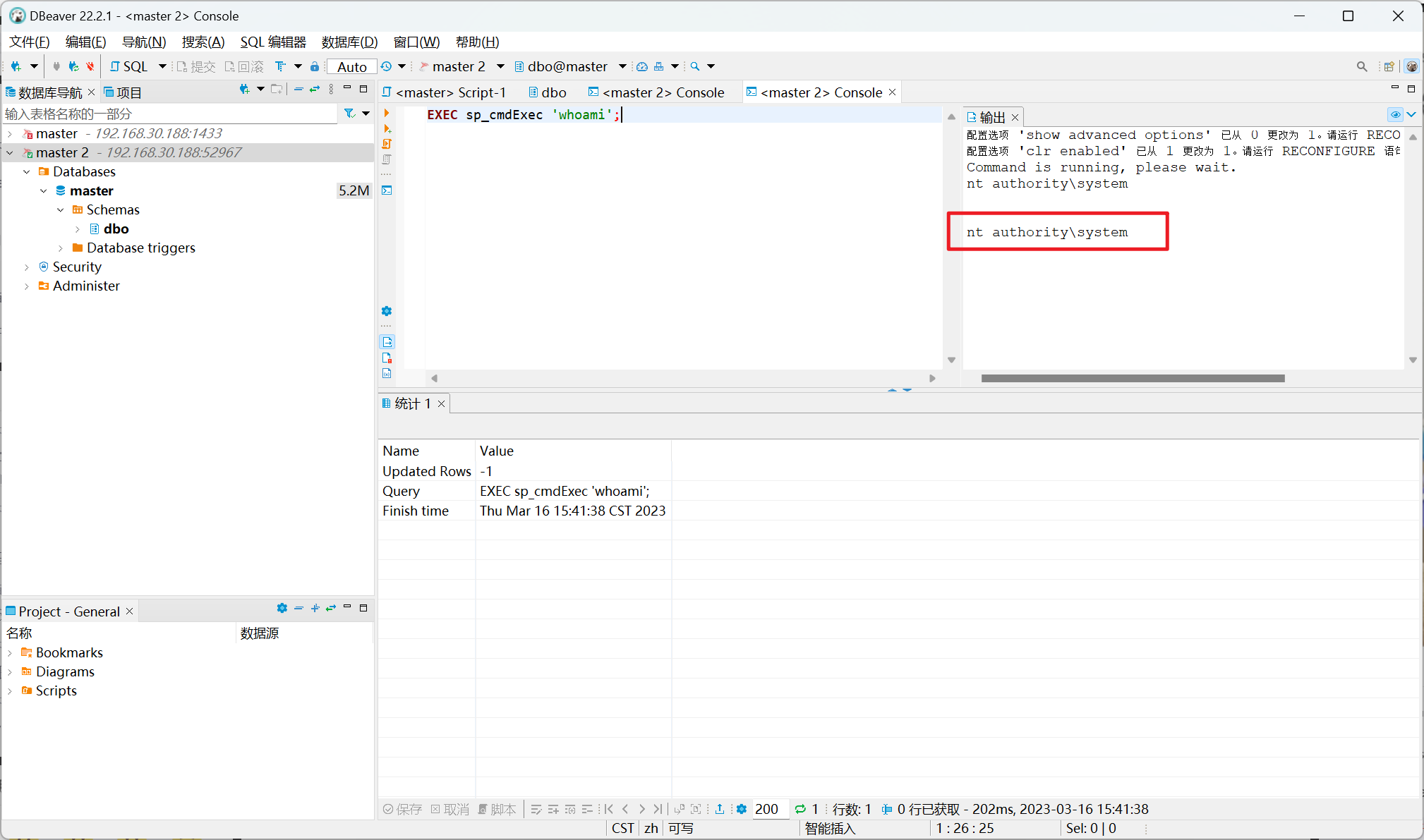
Task: Expand the Bookmarks folder
Action: [10, 652]
